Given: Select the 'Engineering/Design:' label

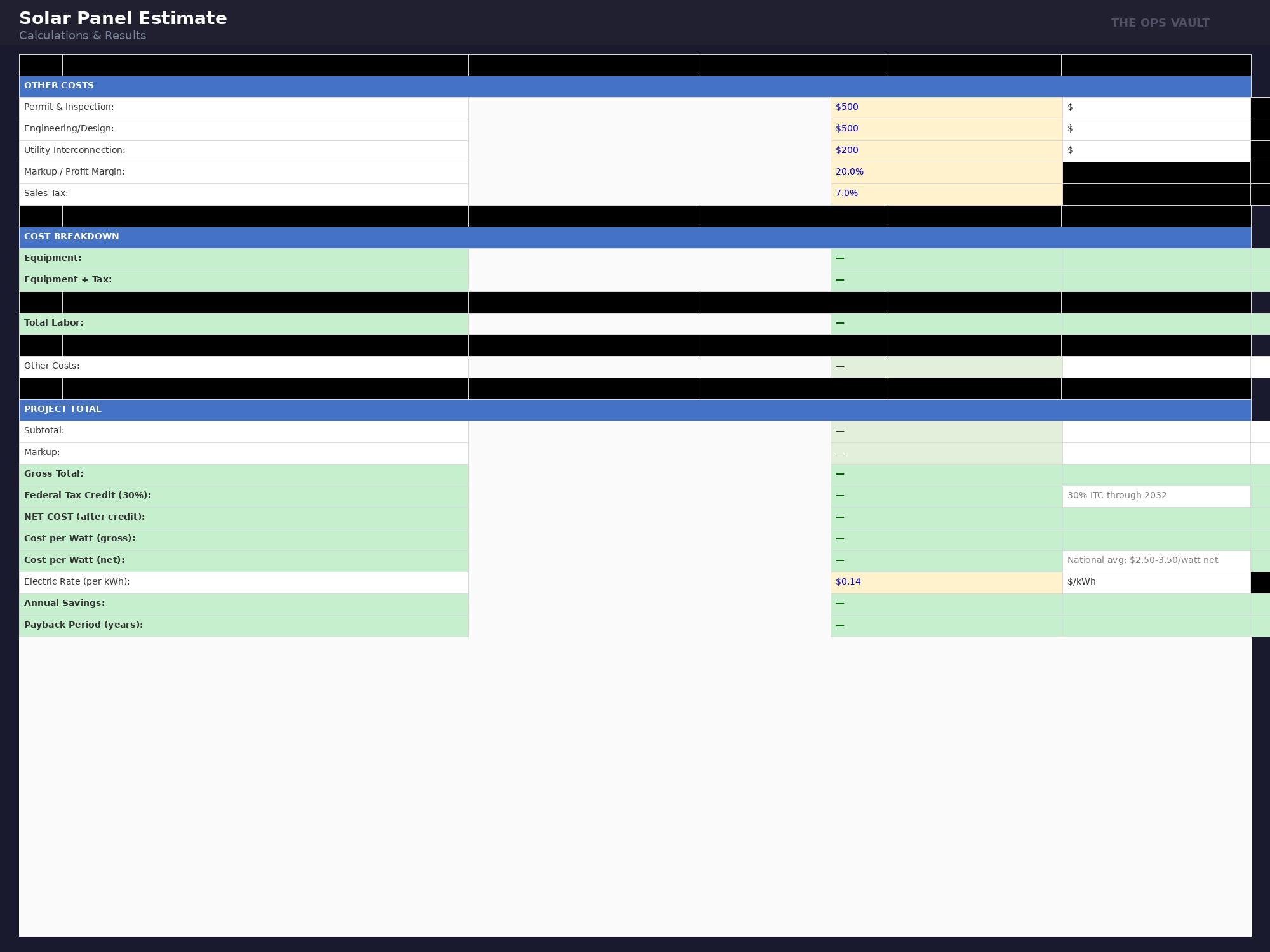Looking at the screenshot, I should [244, 129].
